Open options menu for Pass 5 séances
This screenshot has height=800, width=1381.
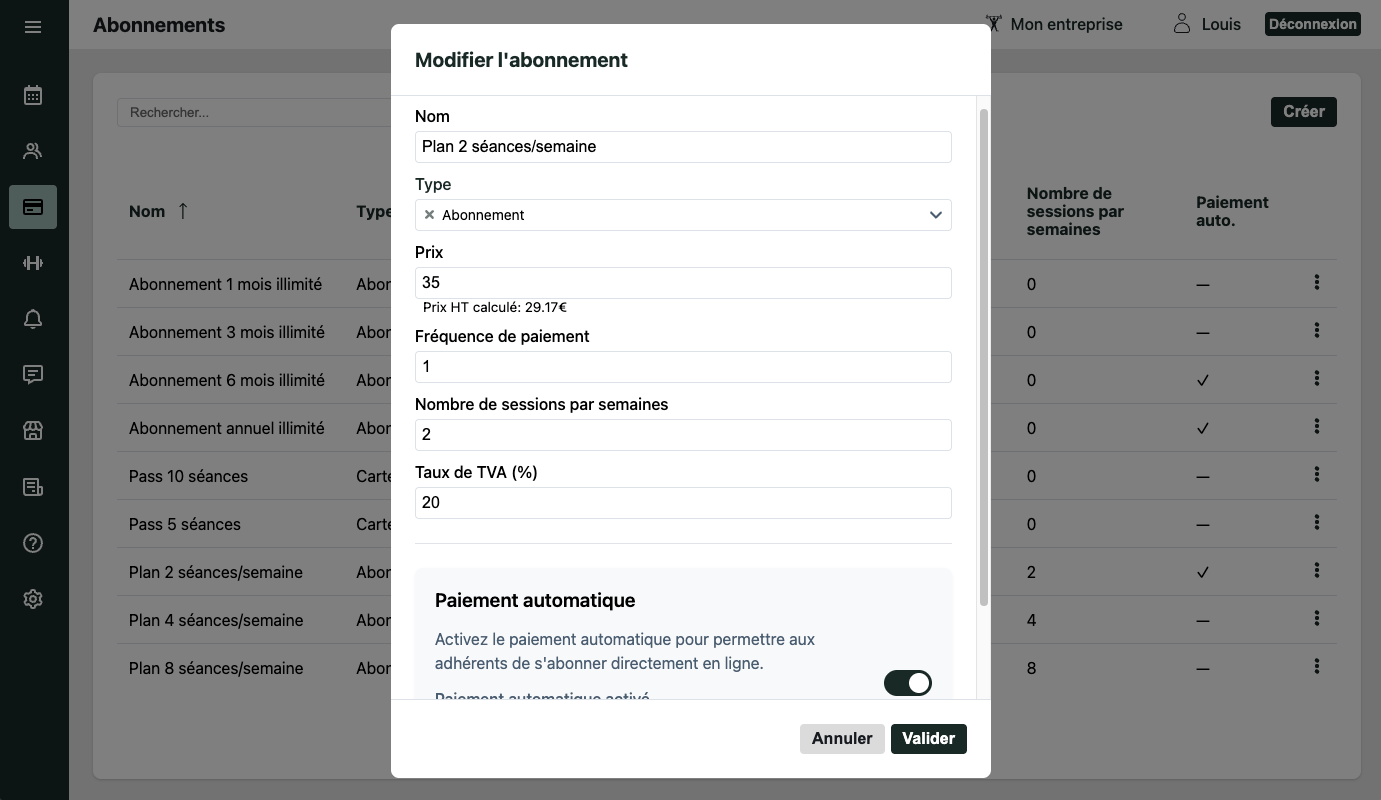click(x=1317, y=523)
